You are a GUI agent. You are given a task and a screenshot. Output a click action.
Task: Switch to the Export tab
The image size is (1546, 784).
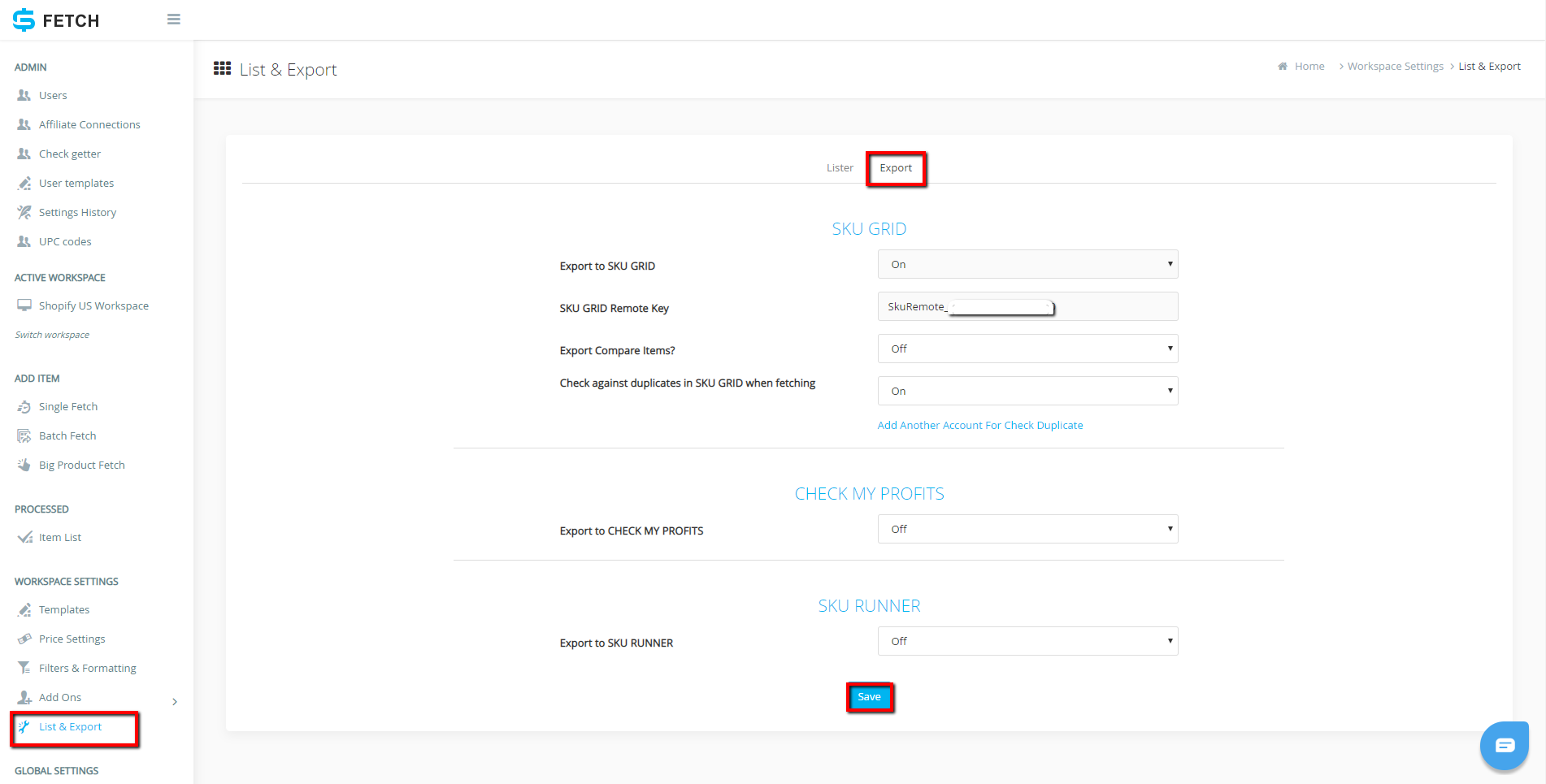[896, 168]
